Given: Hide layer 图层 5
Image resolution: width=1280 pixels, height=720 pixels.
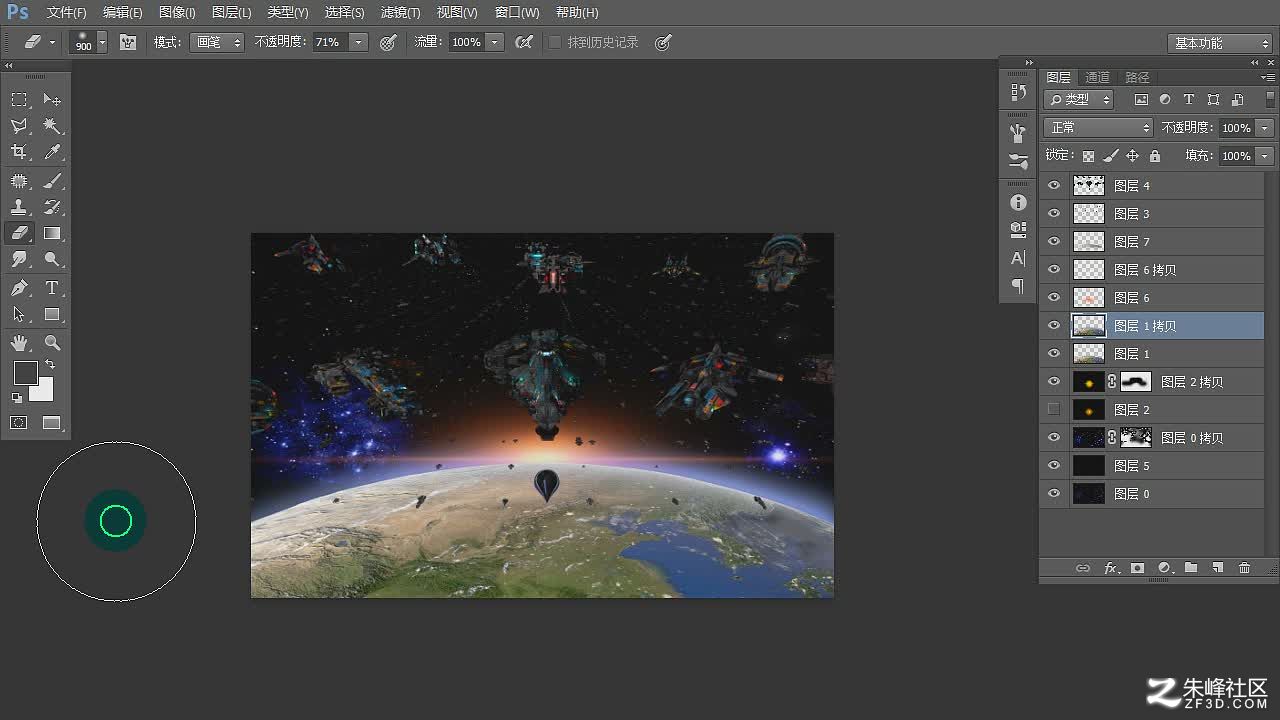Looking at the screenshot, I should (1053, 466).
